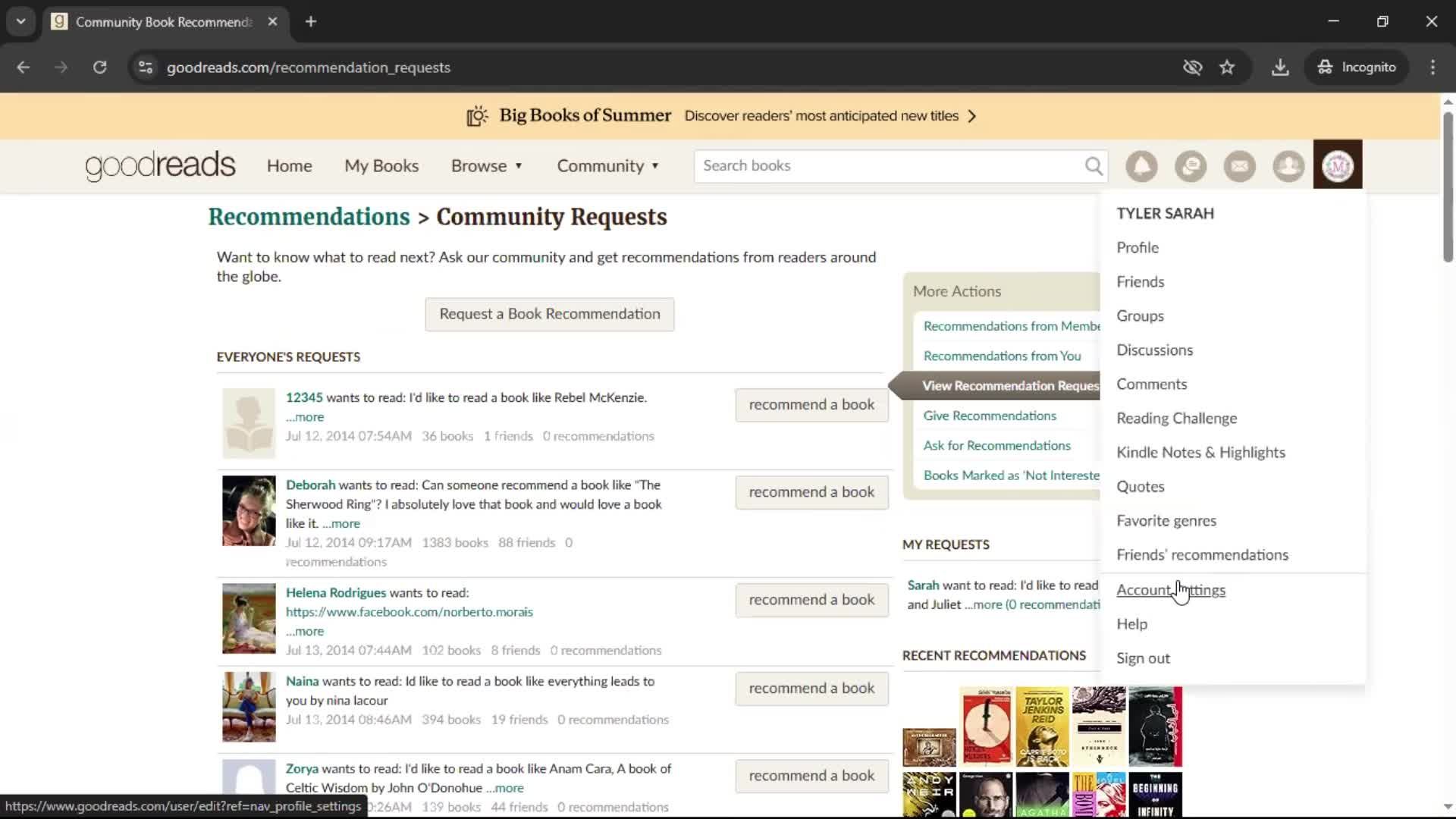Close the Community Book Recommendations tab
Viewport: 1456px width, 819px height.
point(272,22)
